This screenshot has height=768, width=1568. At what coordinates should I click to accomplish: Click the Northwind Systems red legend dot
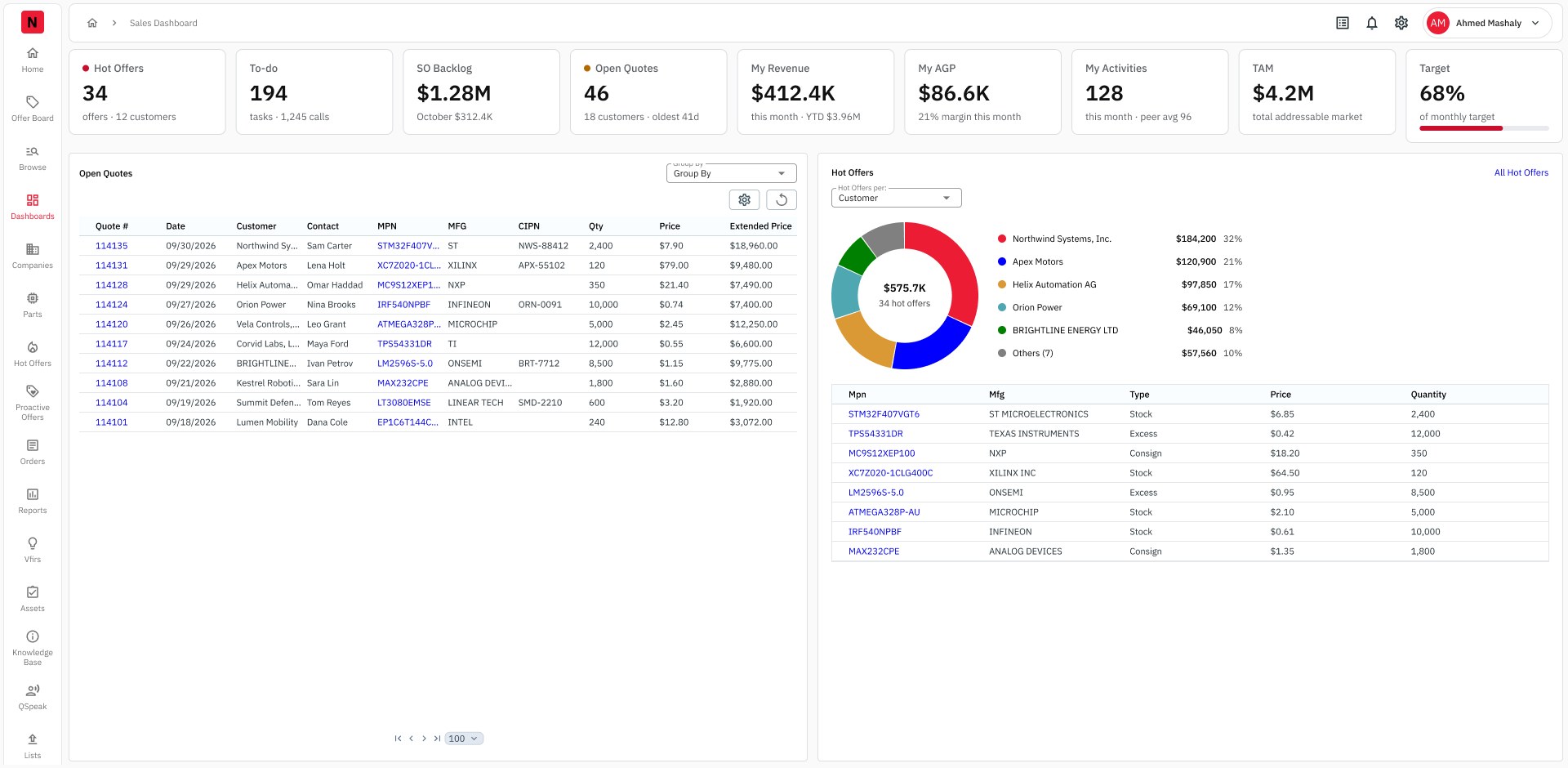click(x=1001, y=239)
